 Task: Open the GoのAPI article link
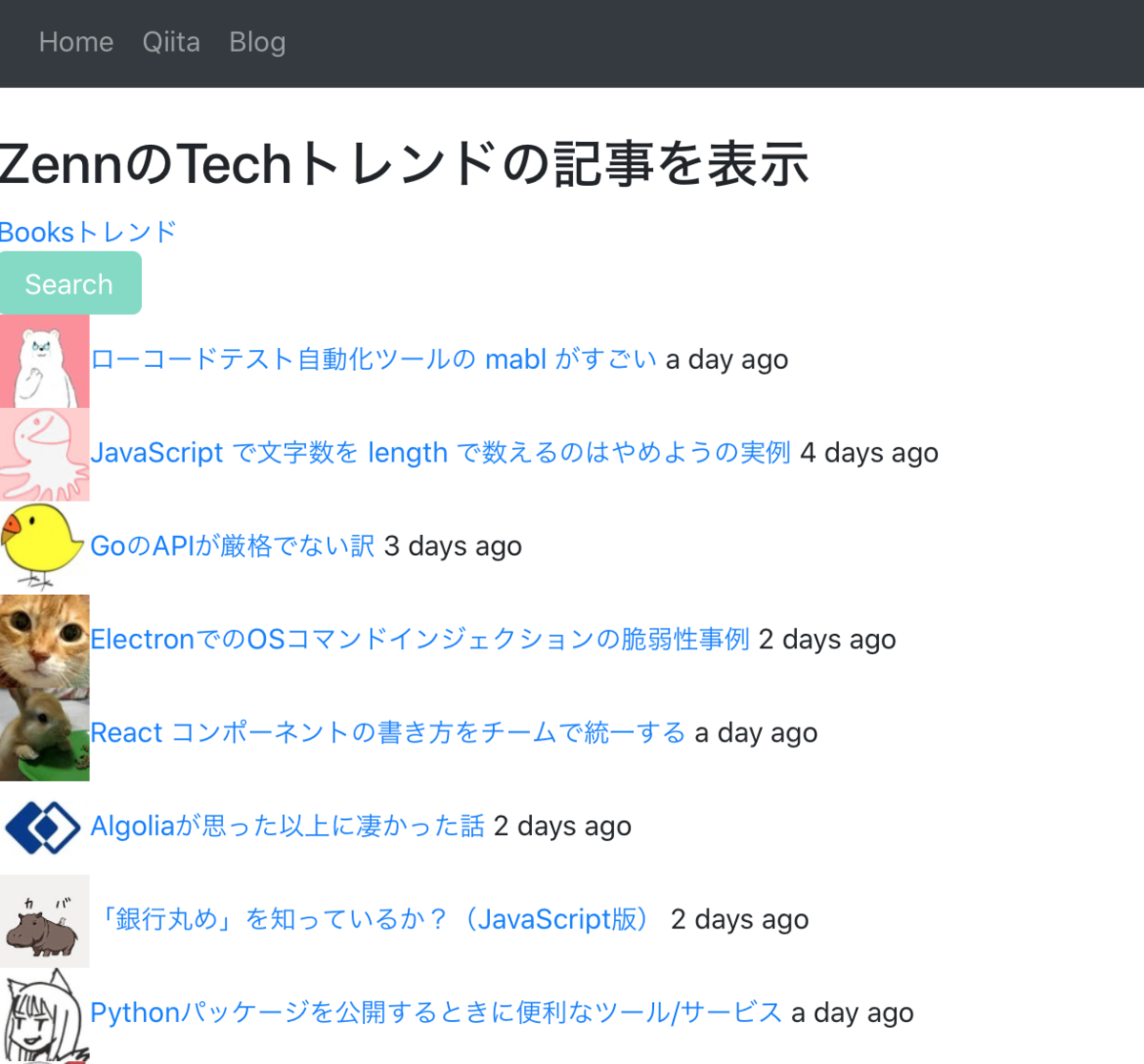point(232,546)
